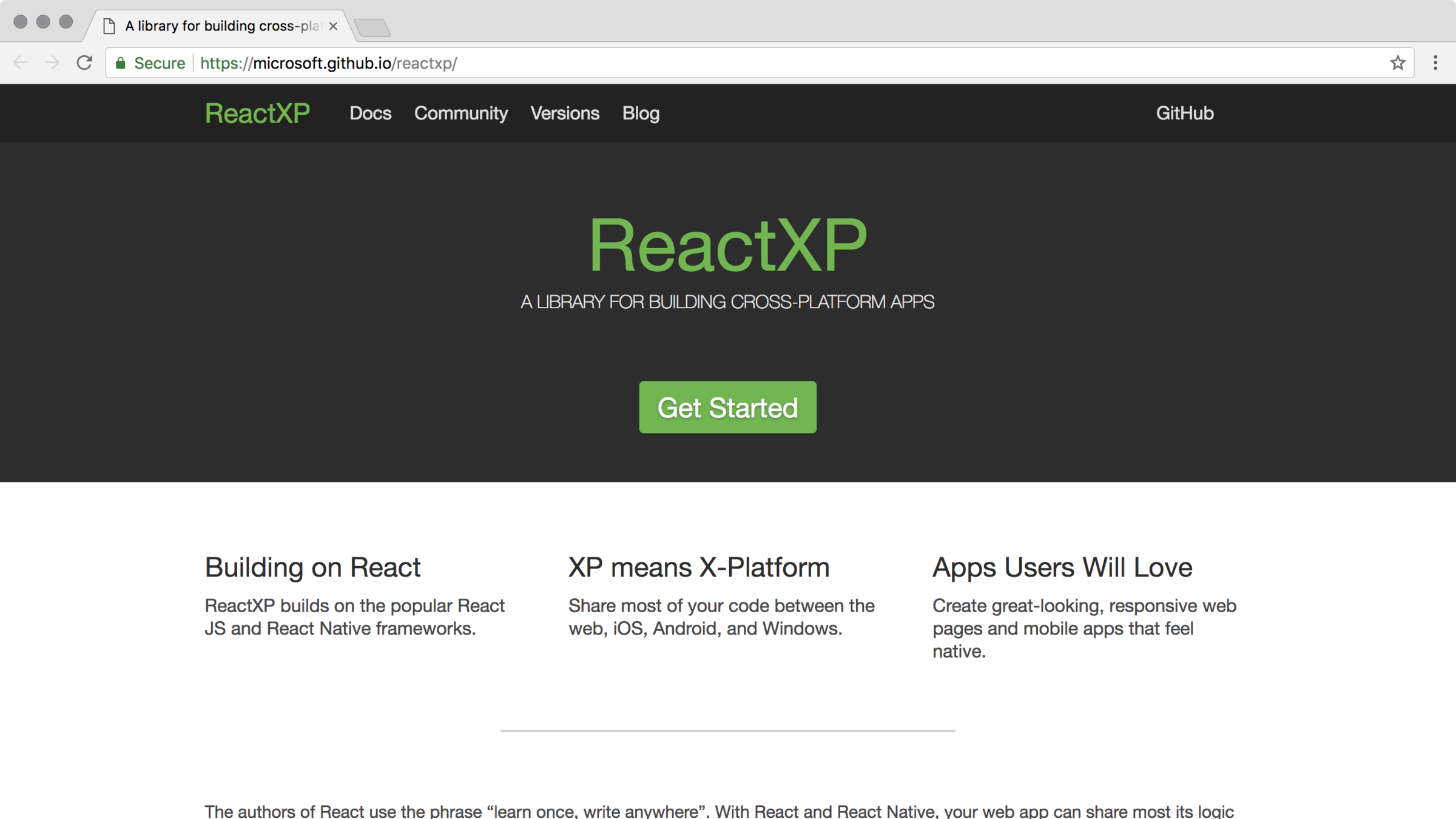The image size is (1456, 819).
Task: Visit the GitHub repository link
Action: (x=1184, y=113)
